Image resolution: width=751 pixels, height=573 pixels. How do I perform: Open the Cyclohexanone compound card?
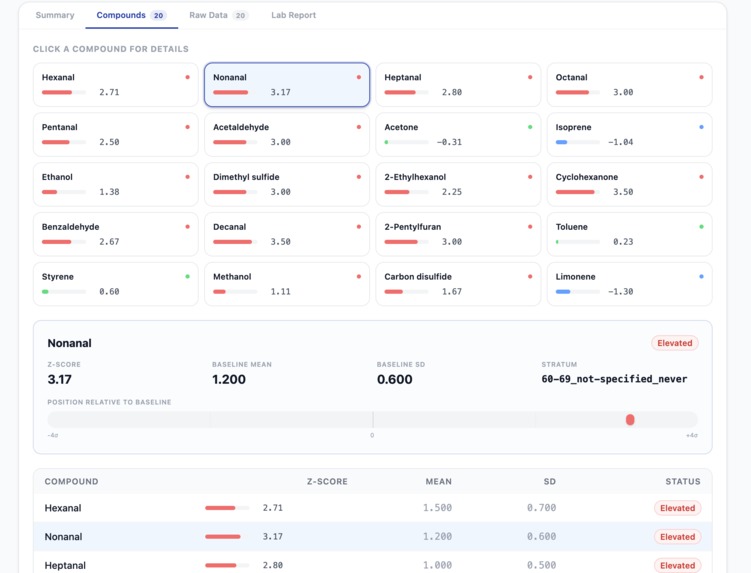(x=629, y=184)
